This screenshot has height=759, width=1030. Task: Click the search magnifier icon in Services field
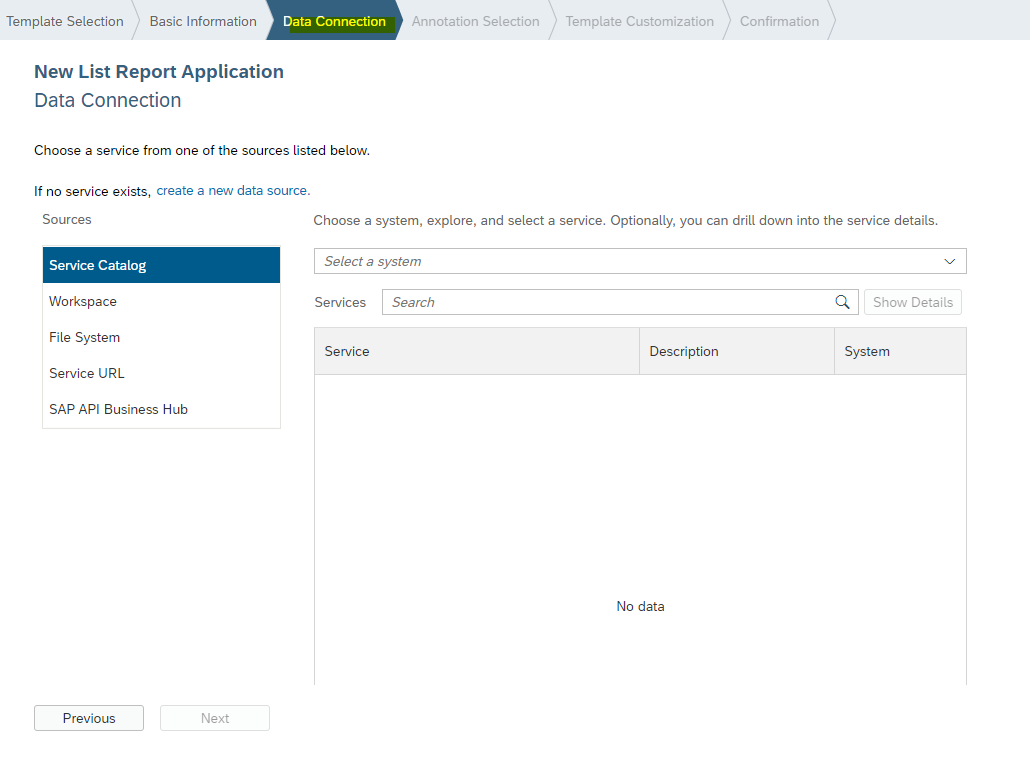point(842,302)
